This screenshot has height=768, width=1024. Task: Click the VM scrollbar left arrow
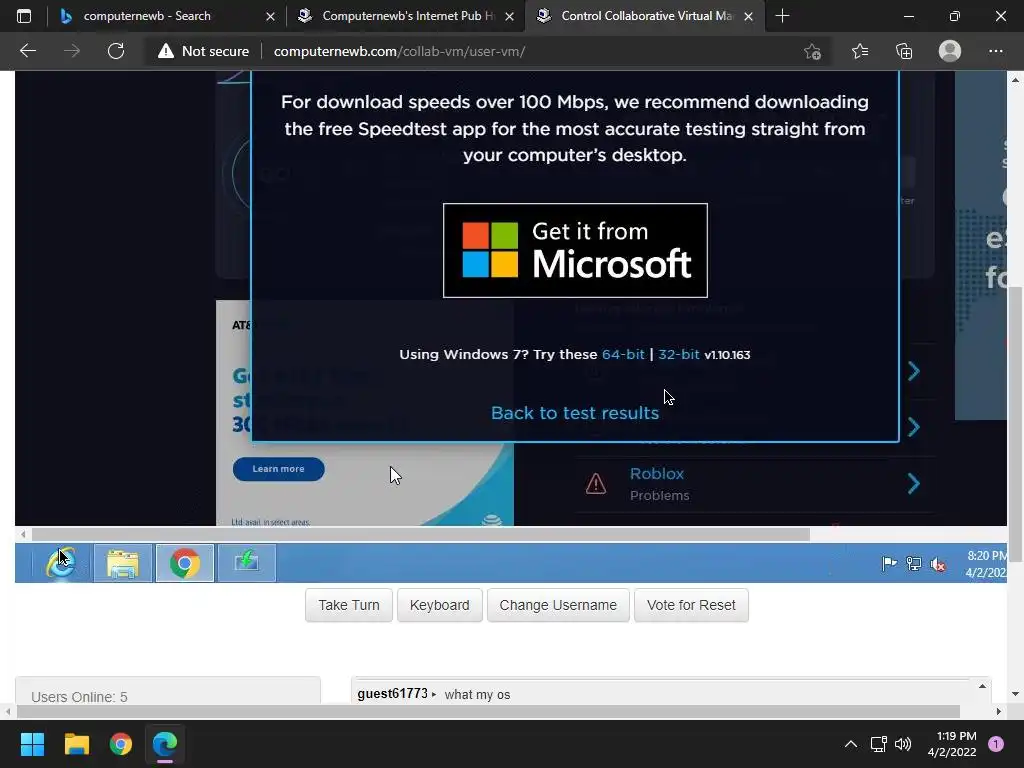coord(23,534)
